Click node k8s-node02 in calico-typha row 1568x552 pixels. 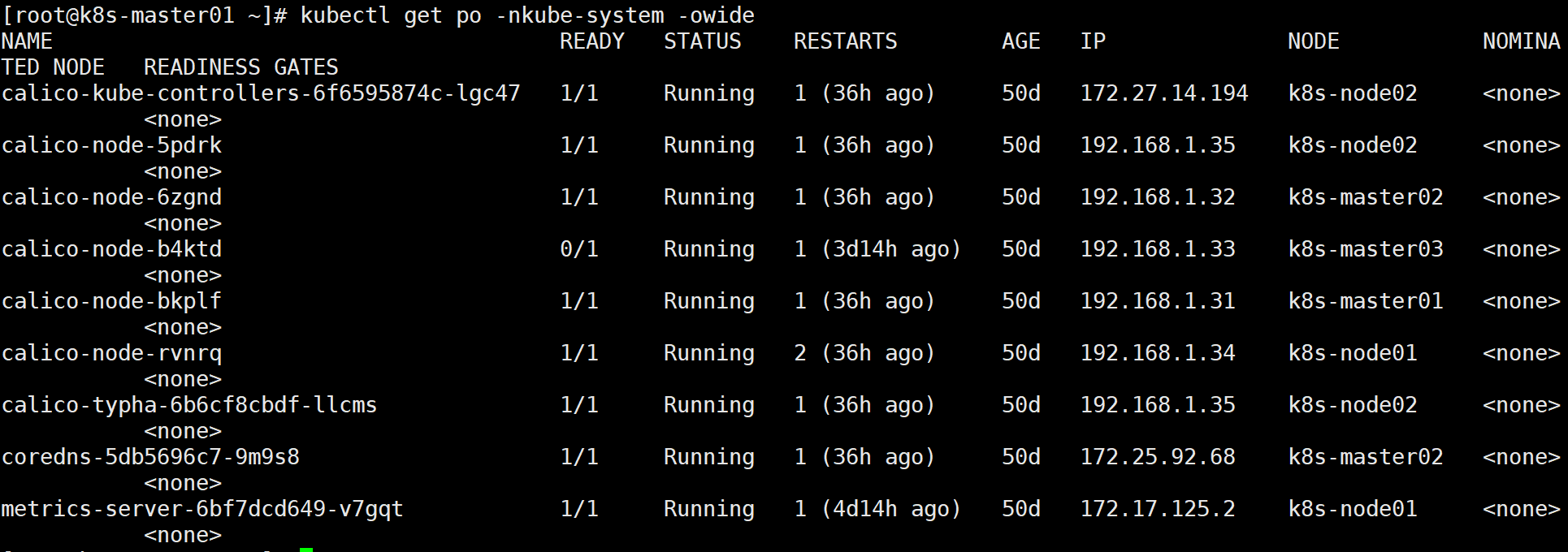[1353, 405]
